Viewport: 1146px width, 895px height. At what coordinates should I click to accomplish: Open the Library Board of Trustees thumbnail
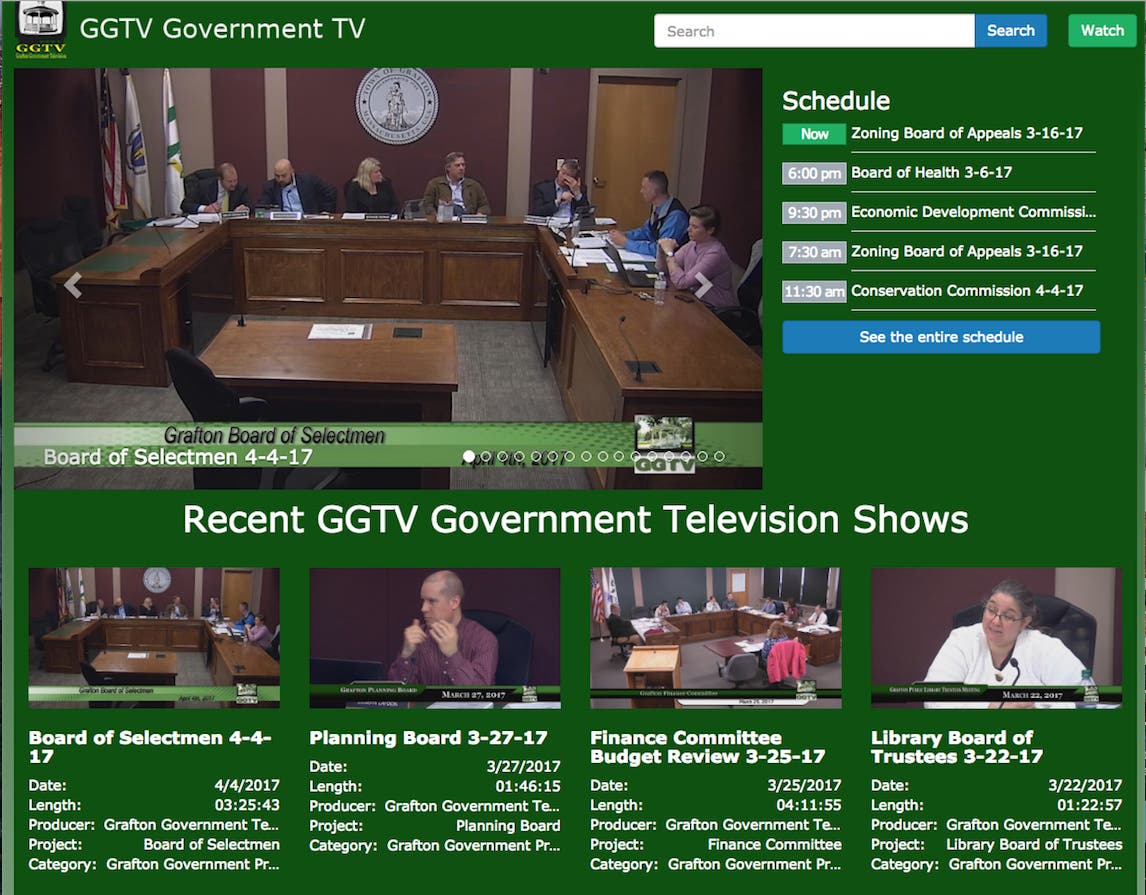(996, 638)
